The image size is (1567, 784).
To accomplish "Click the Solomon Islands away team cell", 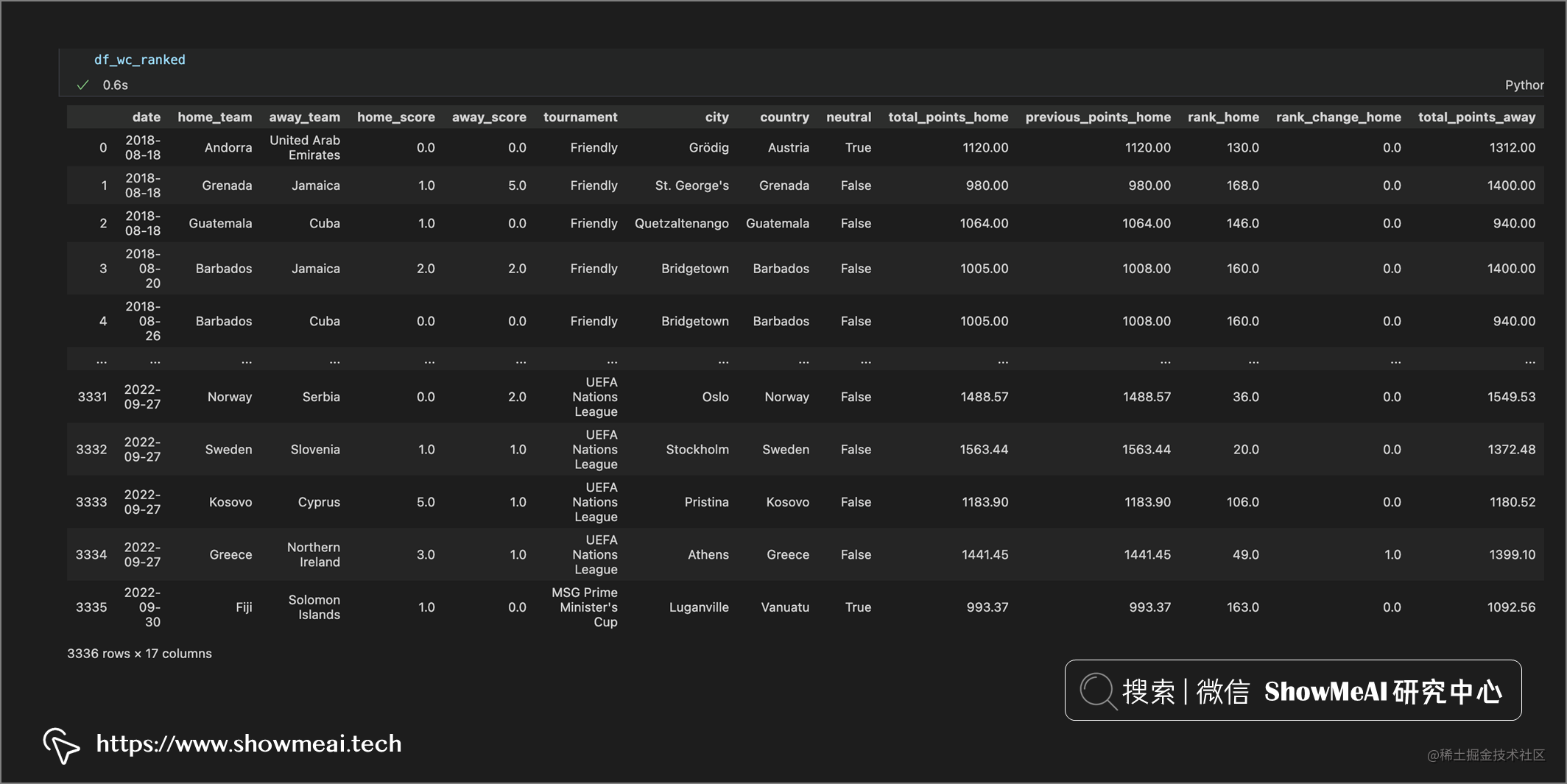I will tap(314, 607).
